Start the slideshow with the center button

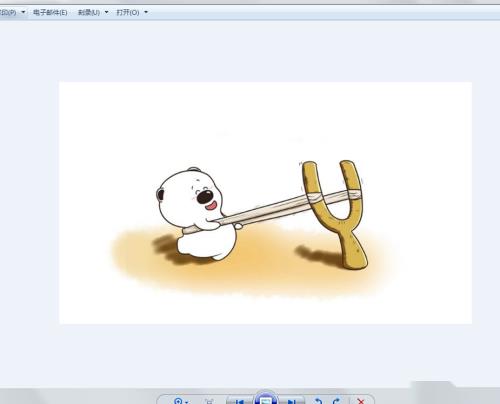266,398
